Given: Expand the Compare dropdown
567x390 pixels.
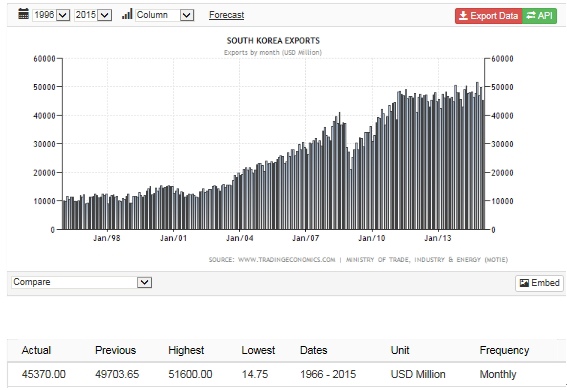Looking at the screenshot, I should tap(82, 282).
